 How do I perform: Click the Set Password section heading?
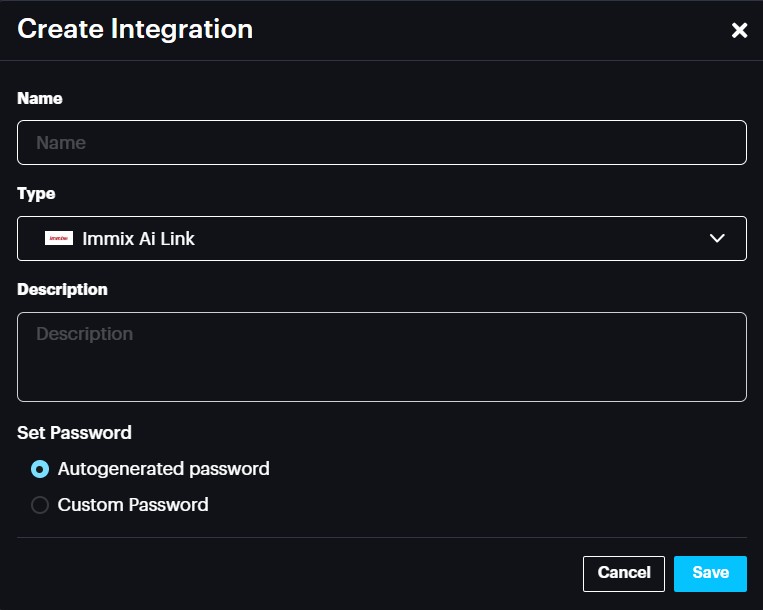[74, 433]
